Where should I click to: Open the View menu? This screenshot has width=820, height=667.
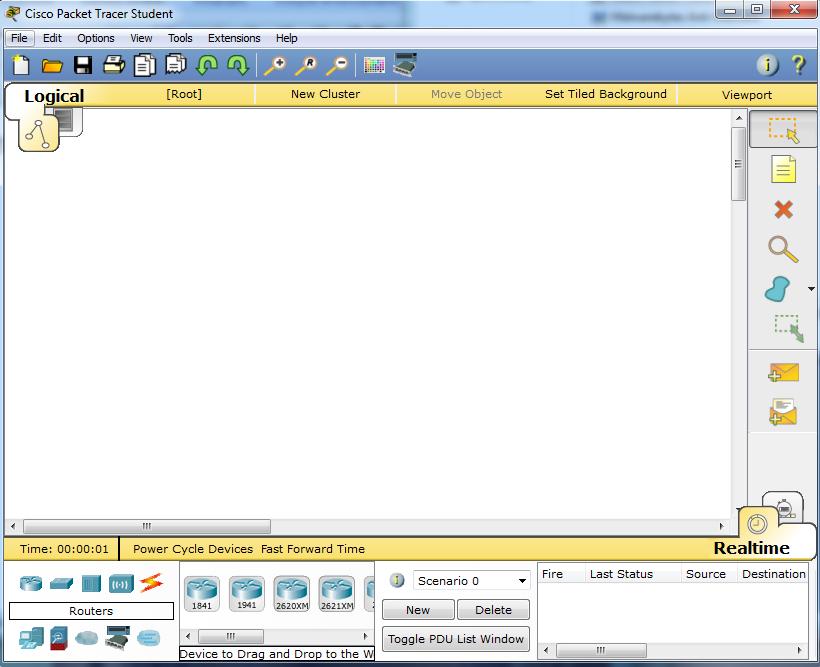(x=141, y=38)
